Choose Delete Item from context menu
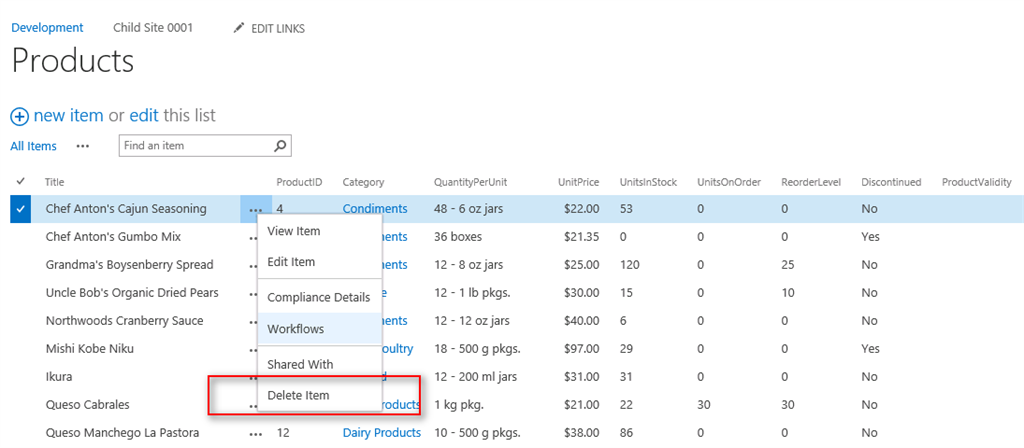The width and height of the screenshot is (1024, 448). [298, 395]
